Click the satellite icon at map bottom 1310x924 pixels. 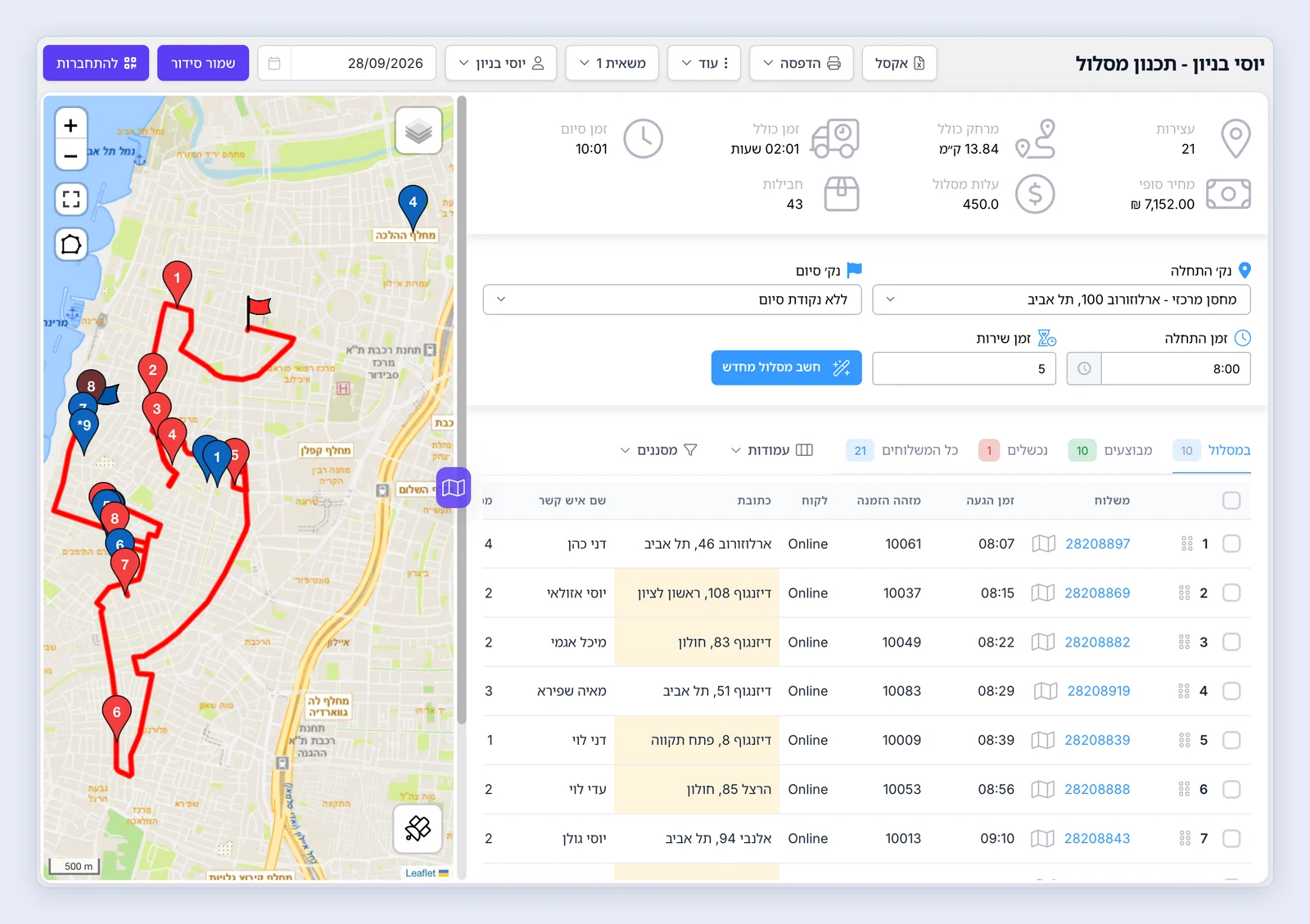click(418, 828)
